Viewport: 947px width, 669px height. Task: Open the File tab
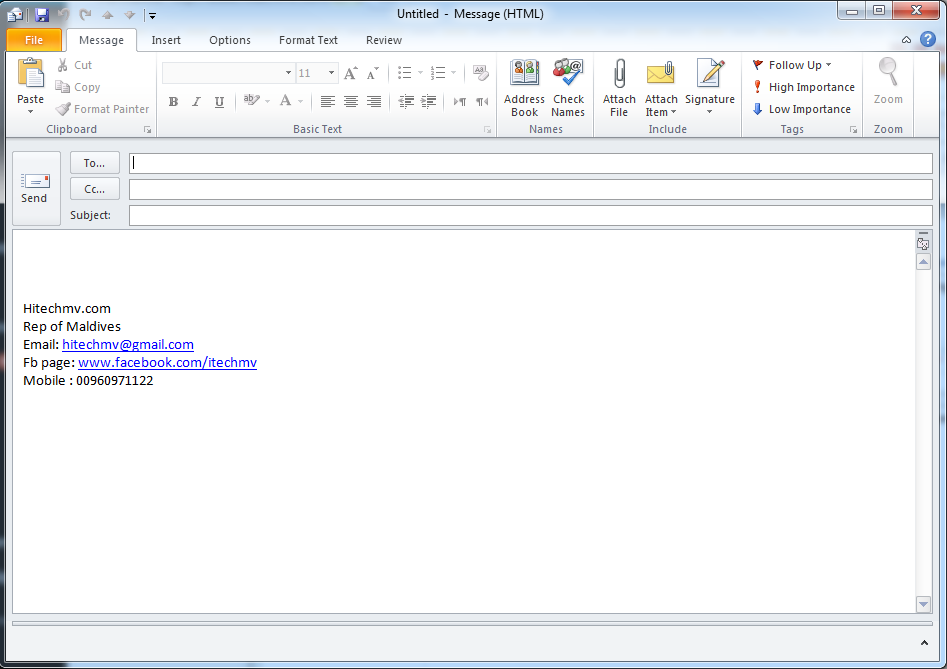[34, 40]
